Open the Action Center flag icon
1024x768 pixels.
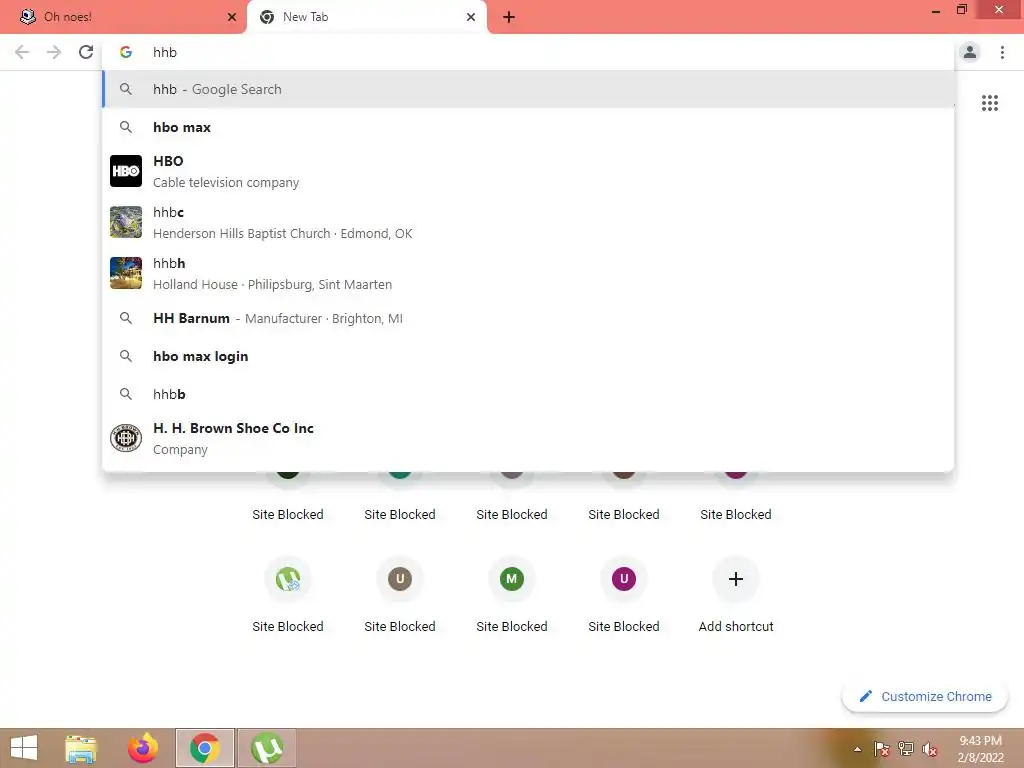tap(881, 749)
